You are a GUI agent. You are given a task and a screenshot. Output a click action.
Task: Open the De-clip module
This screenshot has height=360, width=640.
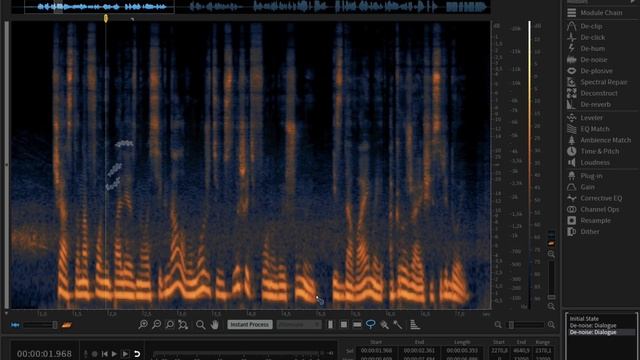[x=585, y=26]
